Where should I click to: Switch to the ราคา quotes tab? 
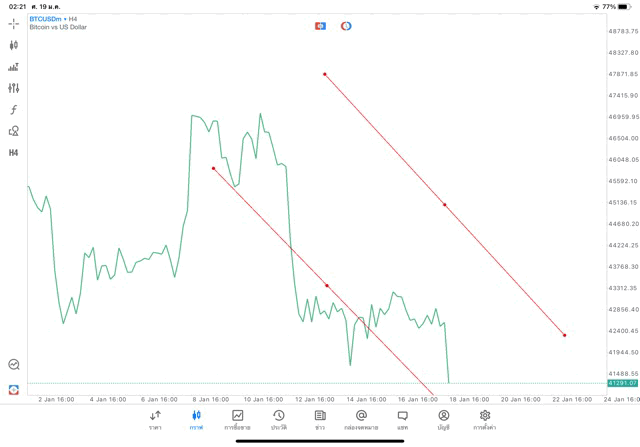point(155,419)
